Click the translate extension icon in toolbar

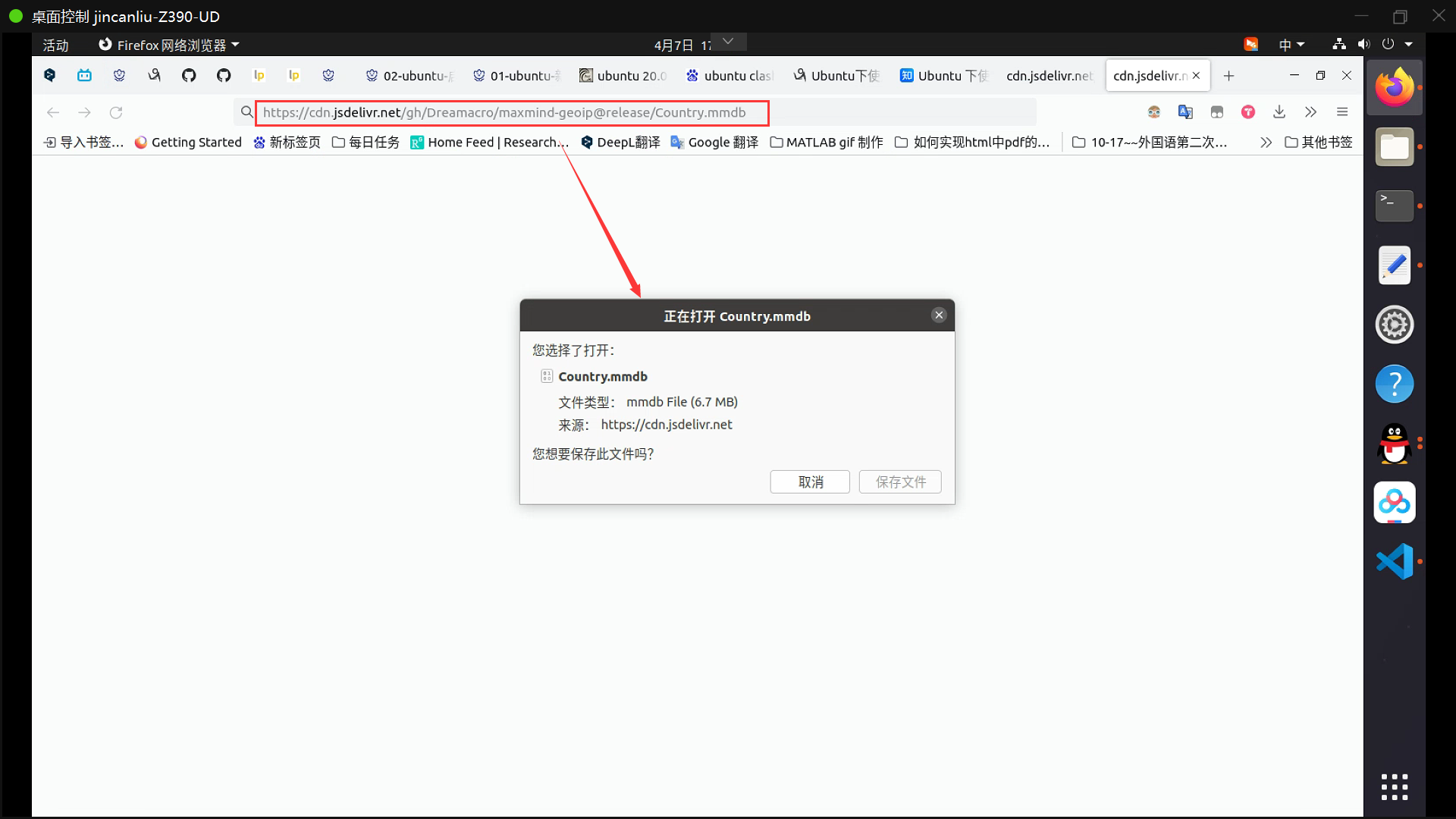click(x=1185, y=112)
